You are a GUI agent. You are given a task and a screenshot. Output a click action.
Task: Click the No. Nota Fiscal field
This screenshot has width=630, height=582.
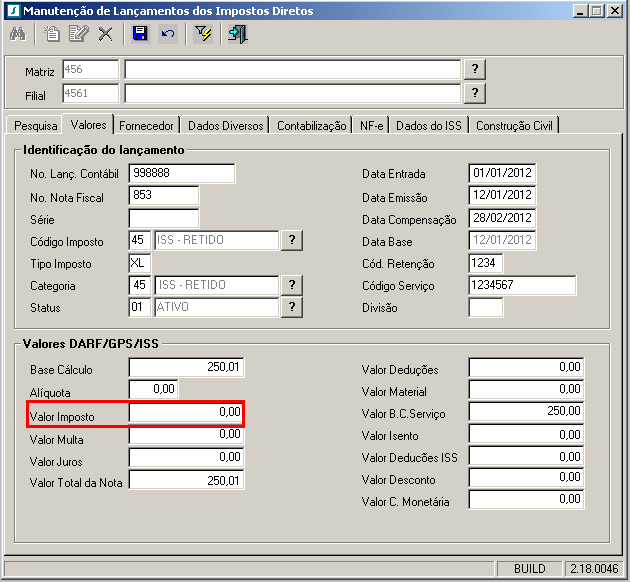[164, 195]
